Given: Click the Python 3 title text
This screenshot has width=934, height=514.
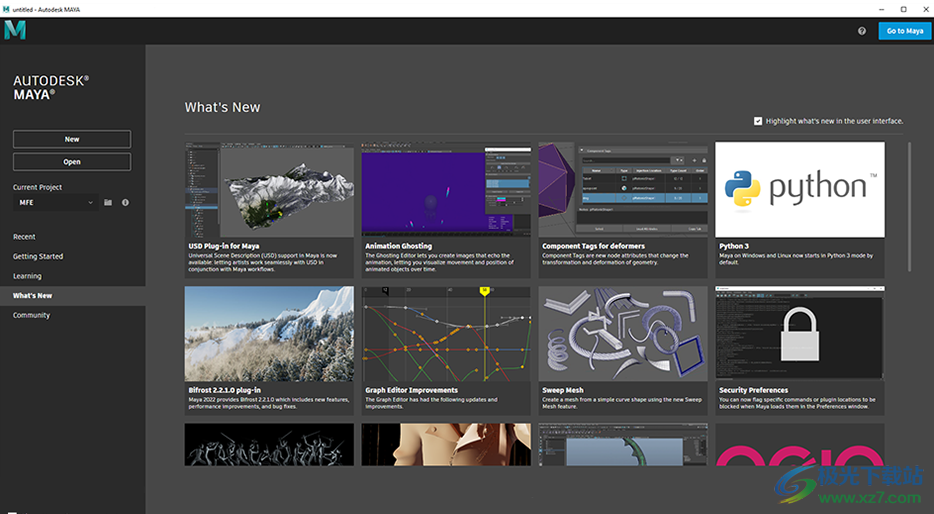Looking at the screenshot, I should (734, 246).
